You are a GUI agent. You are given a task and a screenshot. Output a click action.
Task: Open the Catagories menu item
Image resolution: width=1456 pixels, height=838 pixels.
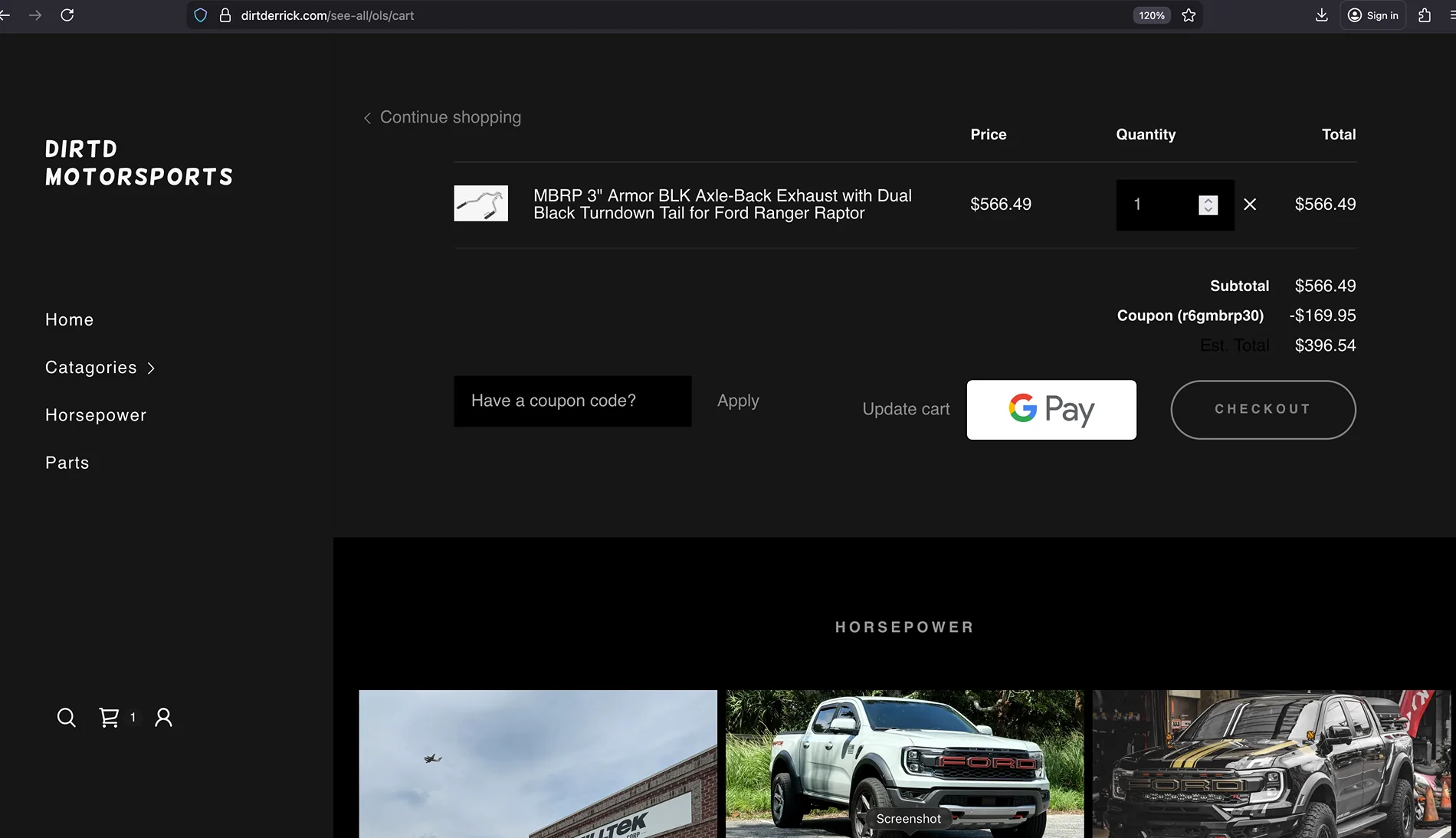(x=91, y=368)
